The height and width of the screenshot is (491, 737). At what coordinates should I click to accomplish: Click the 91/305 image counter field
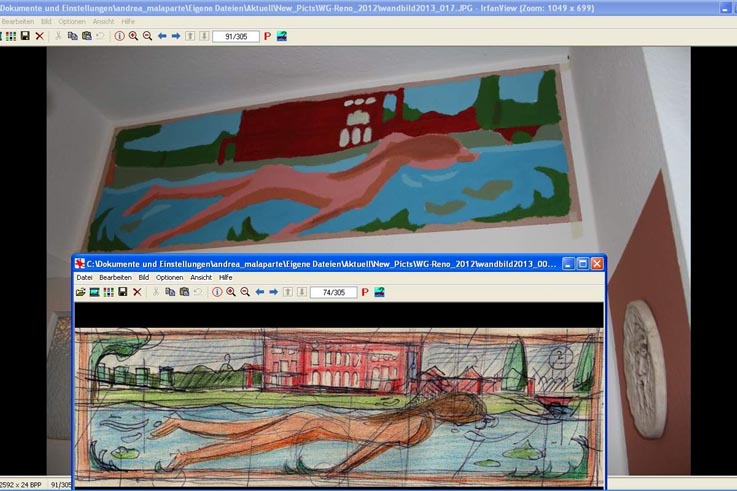[236, 36]
